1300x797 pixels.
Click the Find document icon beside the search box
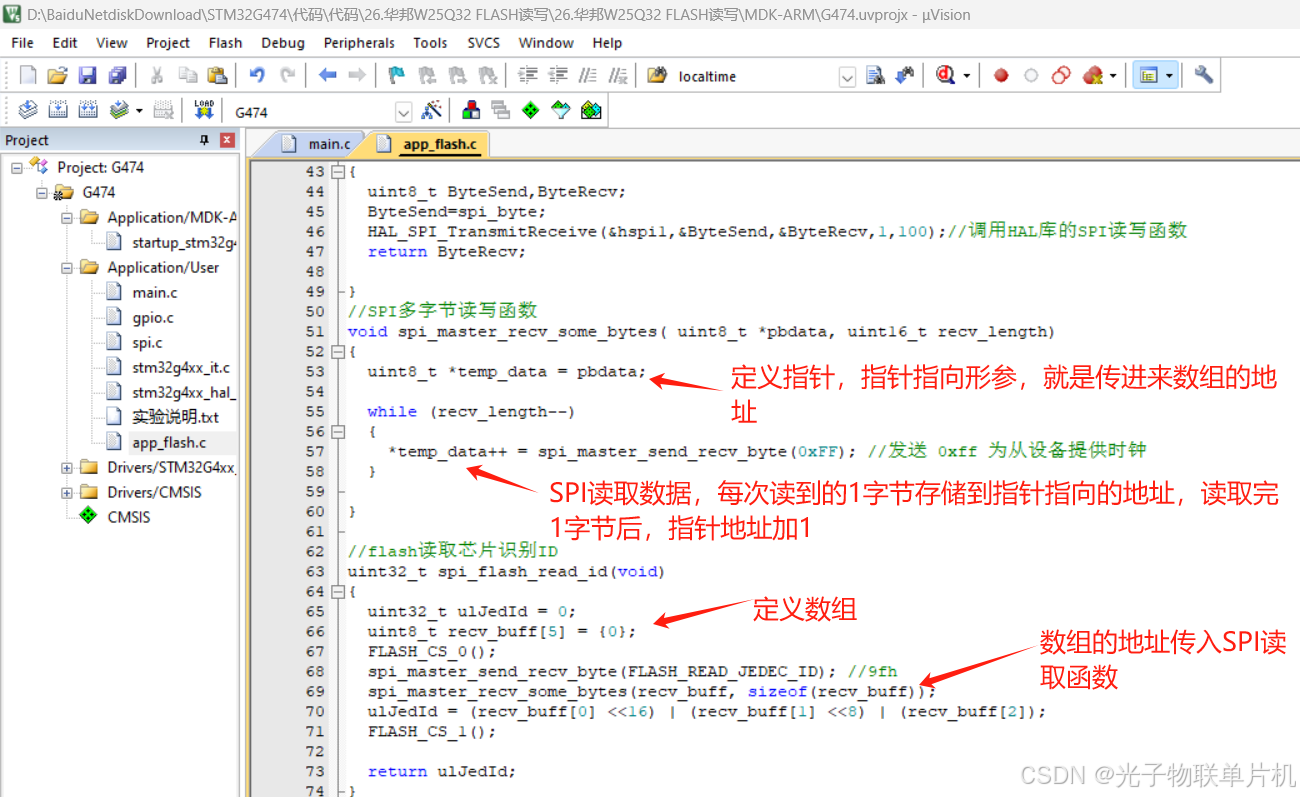tap(875, 76)
